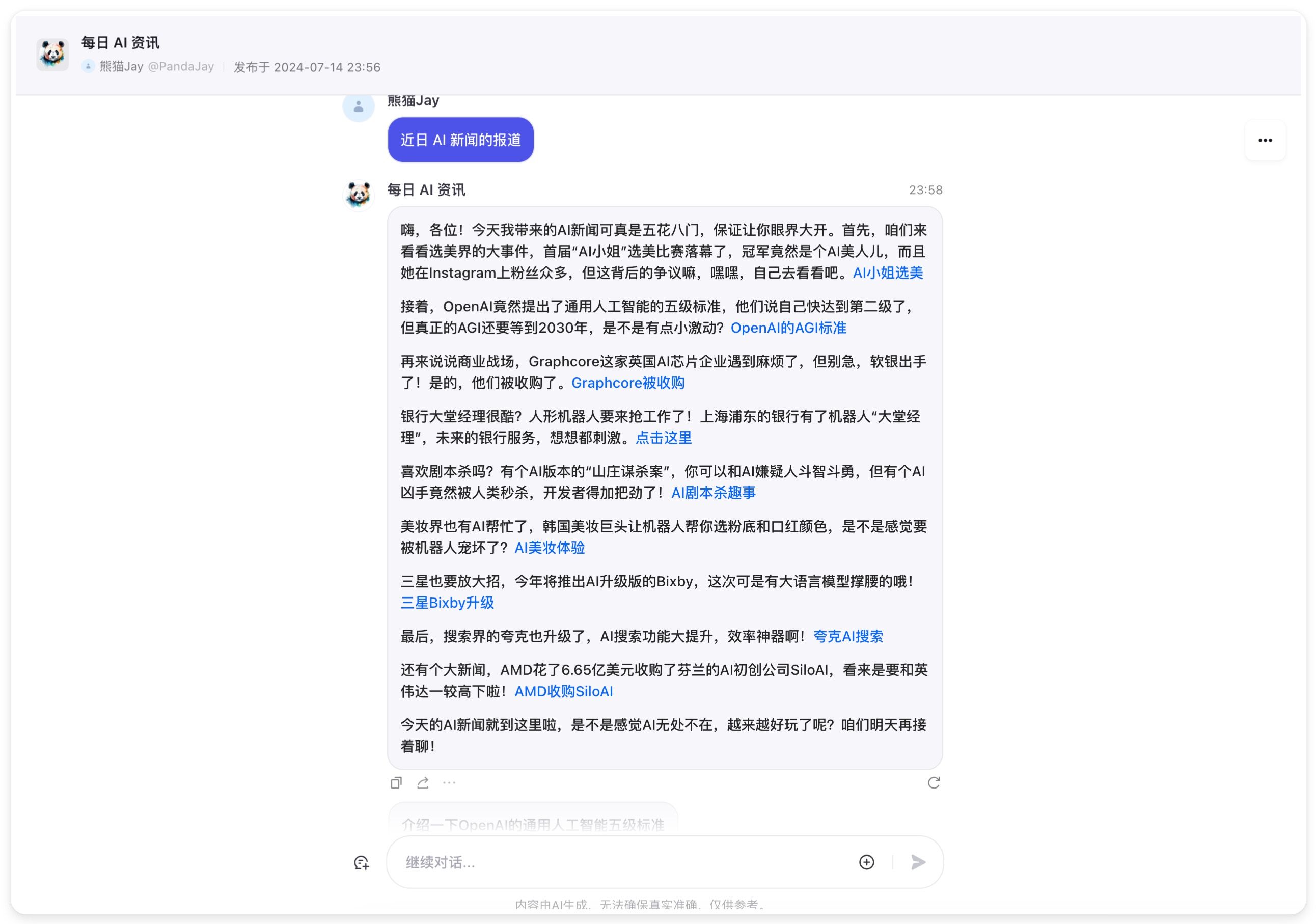Screen dimensions: 1316x924
Task: Click the share arrow icon below reply
Action: click(x=423, y=783)
